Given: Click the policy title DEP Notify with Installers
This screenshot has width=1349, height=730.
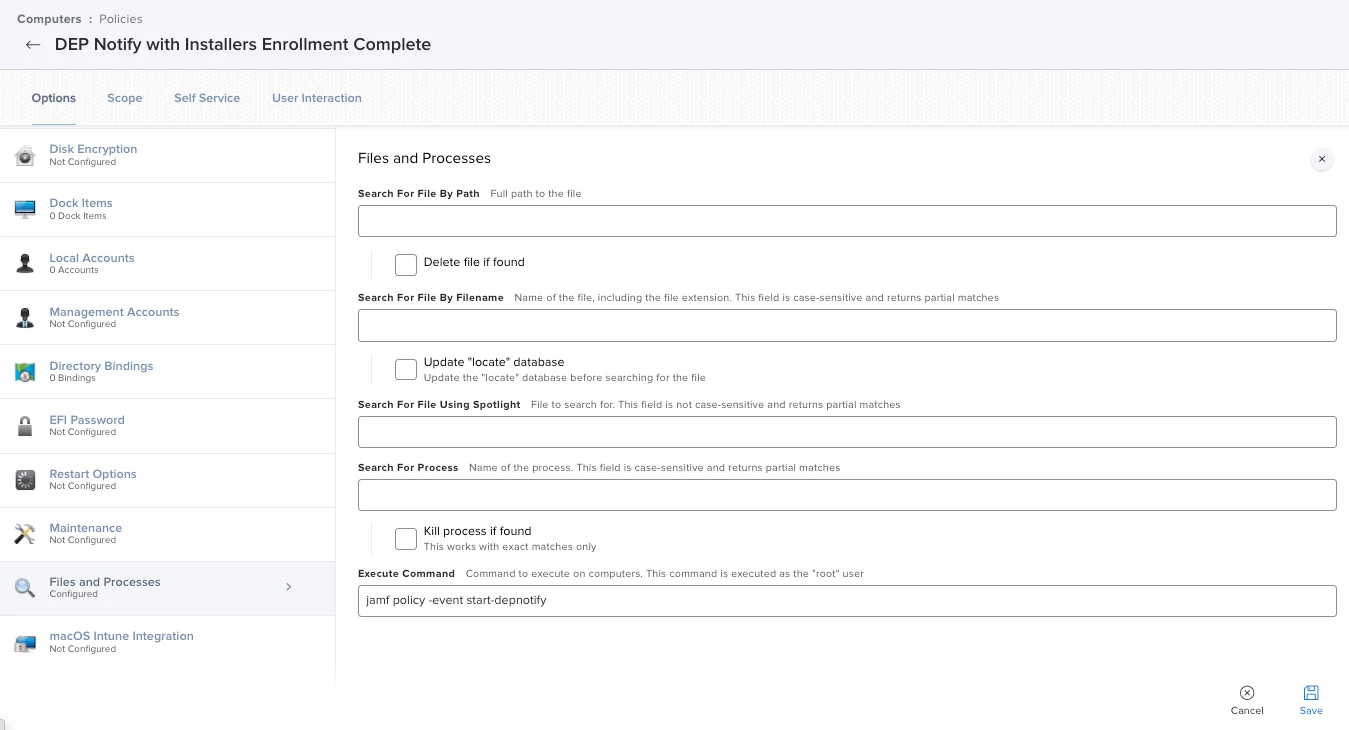Looking at the screenshot, I should pyautogui.click(x=243, y=44).
